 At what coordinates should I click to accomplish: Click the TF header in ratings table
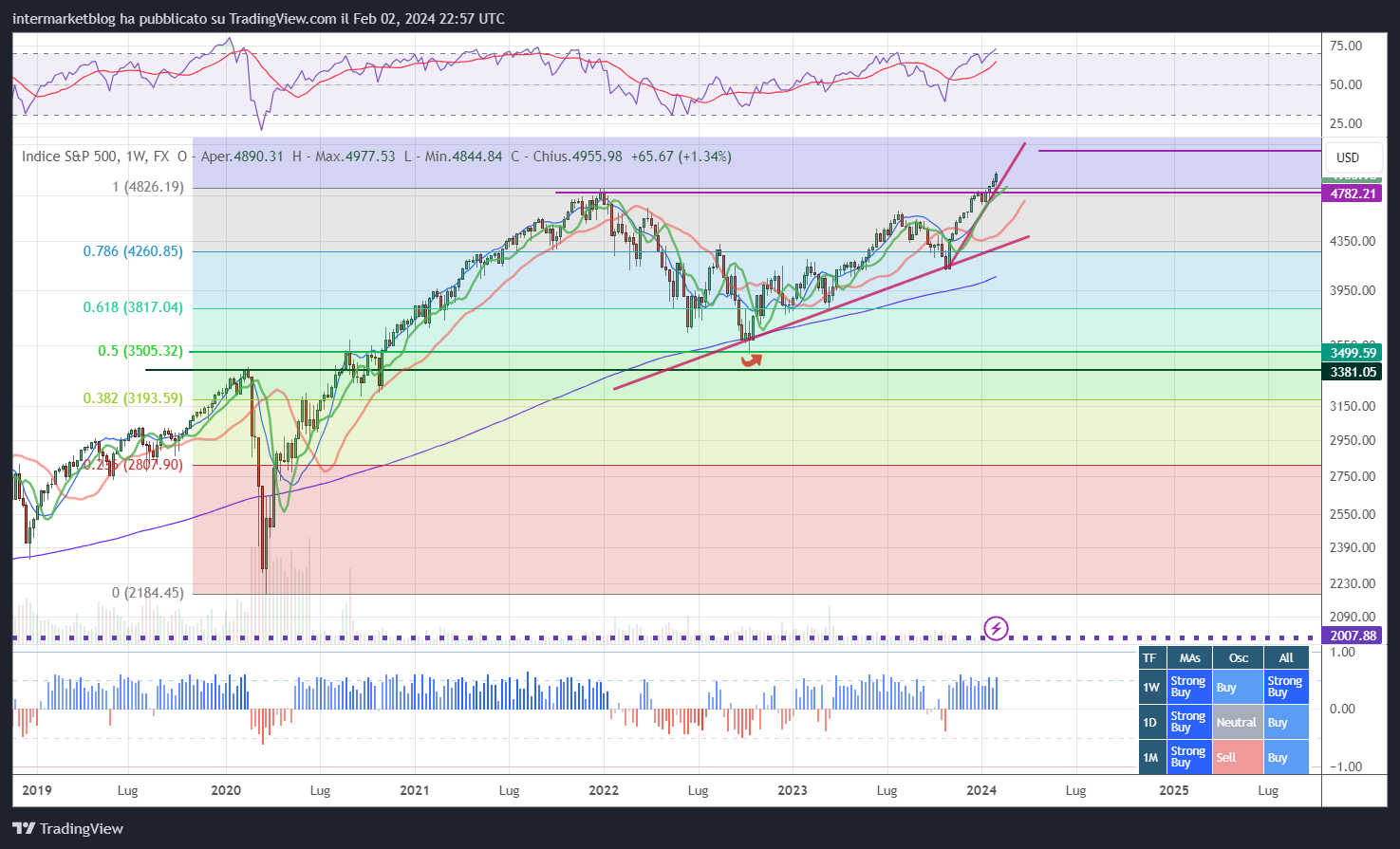1150,657
